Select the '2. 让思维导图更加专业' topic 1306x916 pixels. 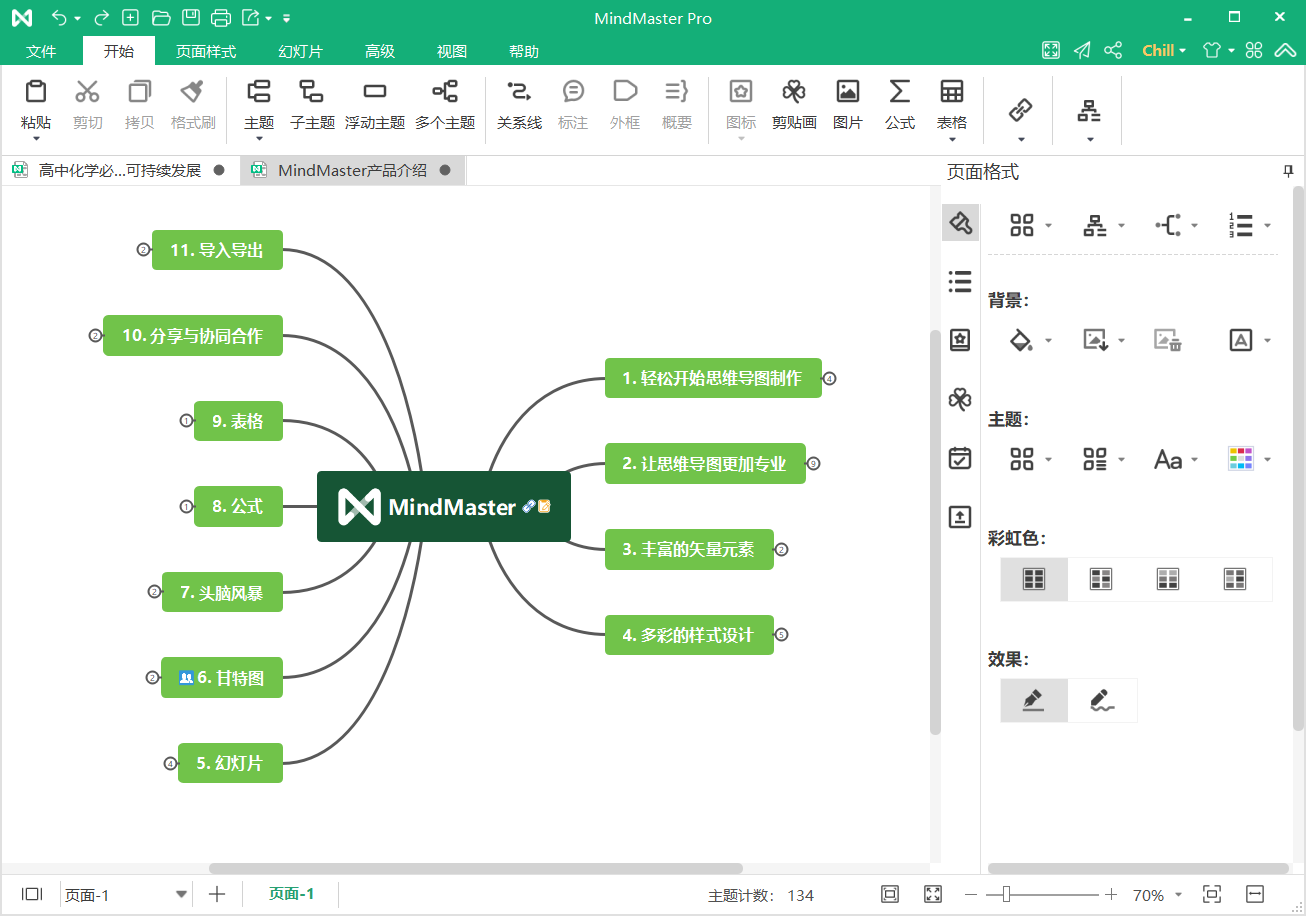(705, 464)
